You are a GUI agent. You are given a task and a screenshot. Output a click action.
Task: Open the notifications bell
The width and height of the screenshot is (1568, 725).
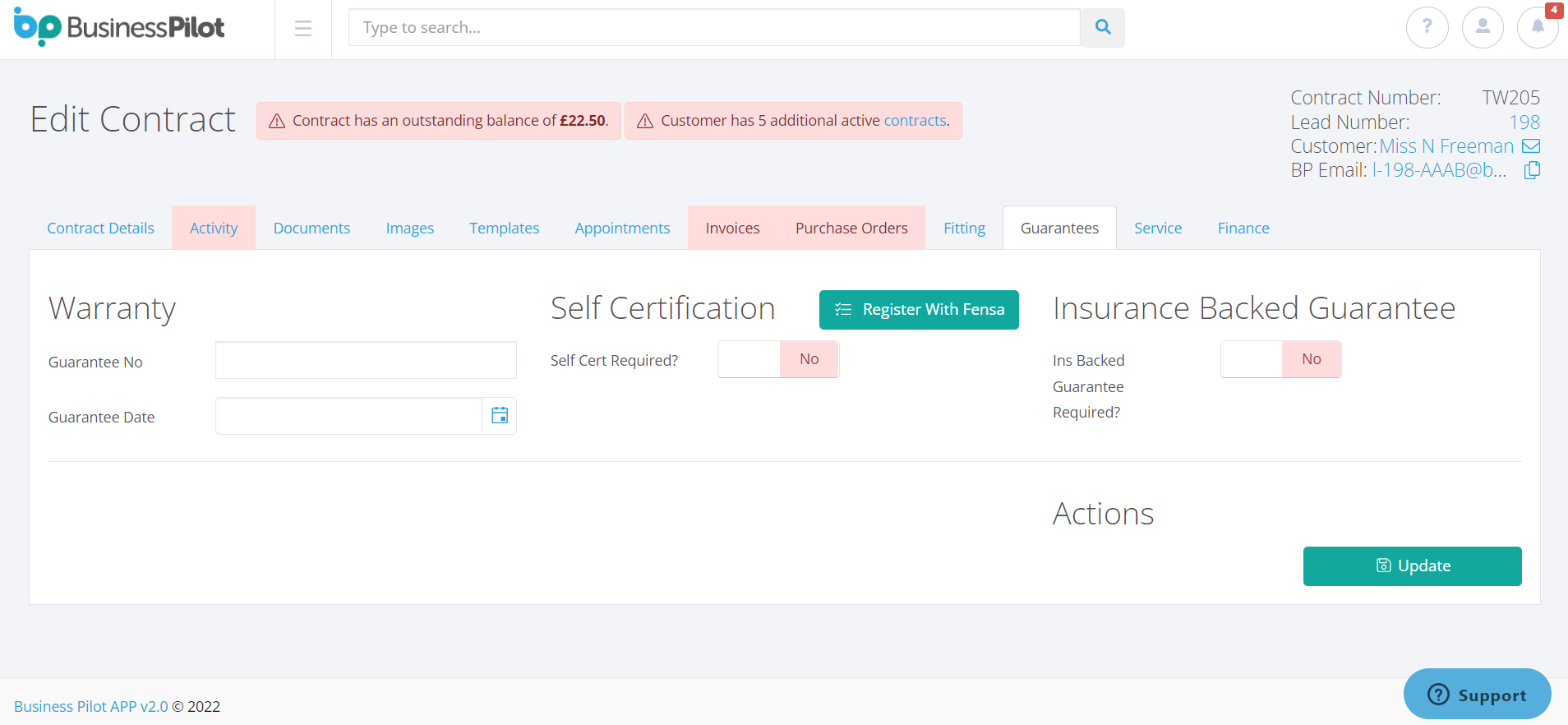pos(1537,27)
